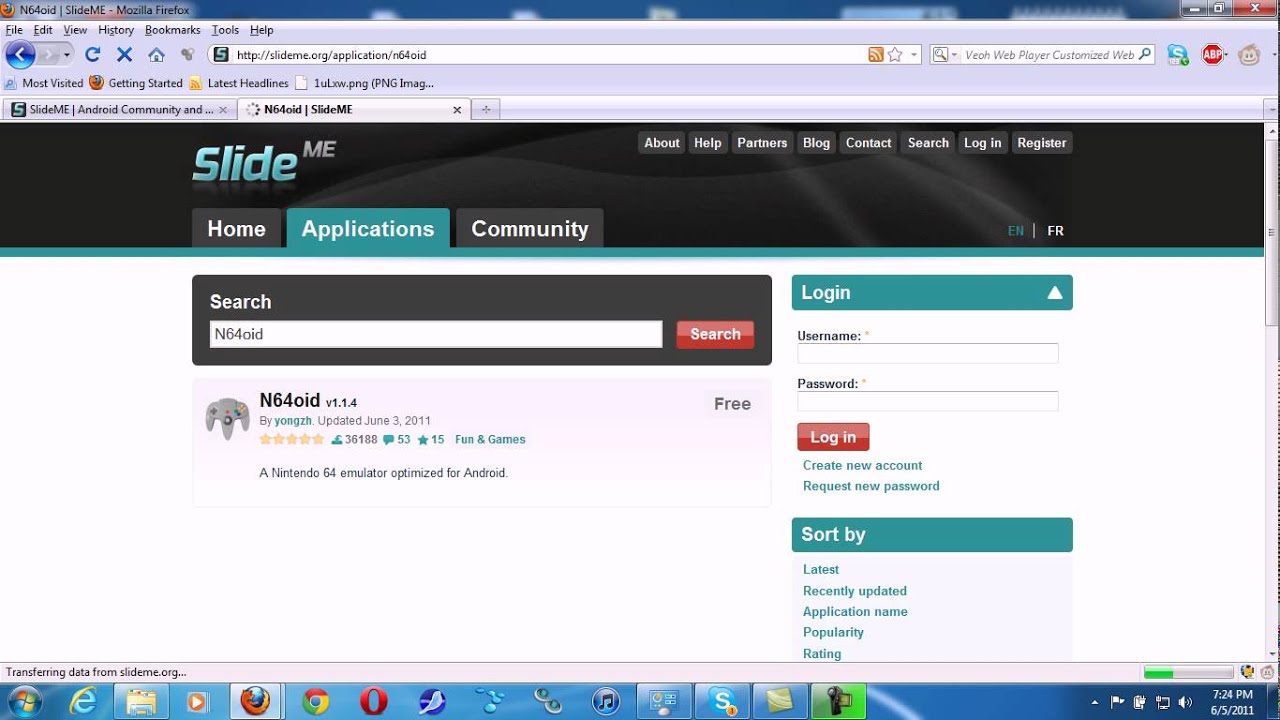
Task: Click the Partners header link
Action: 762,143
